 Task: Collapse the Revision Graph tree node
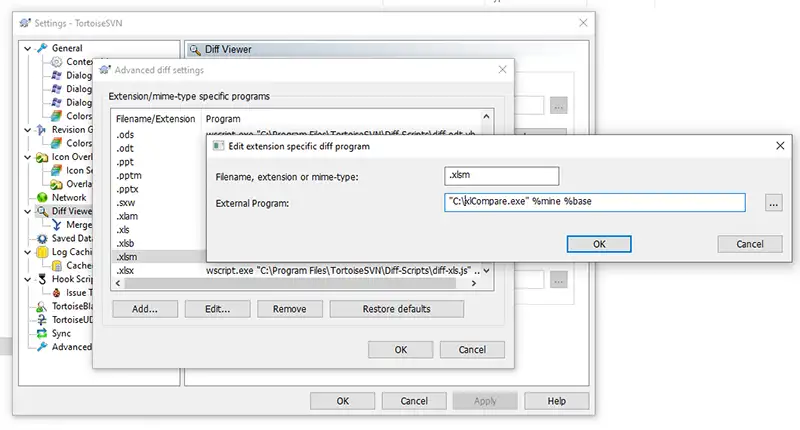tap(28, 130)
